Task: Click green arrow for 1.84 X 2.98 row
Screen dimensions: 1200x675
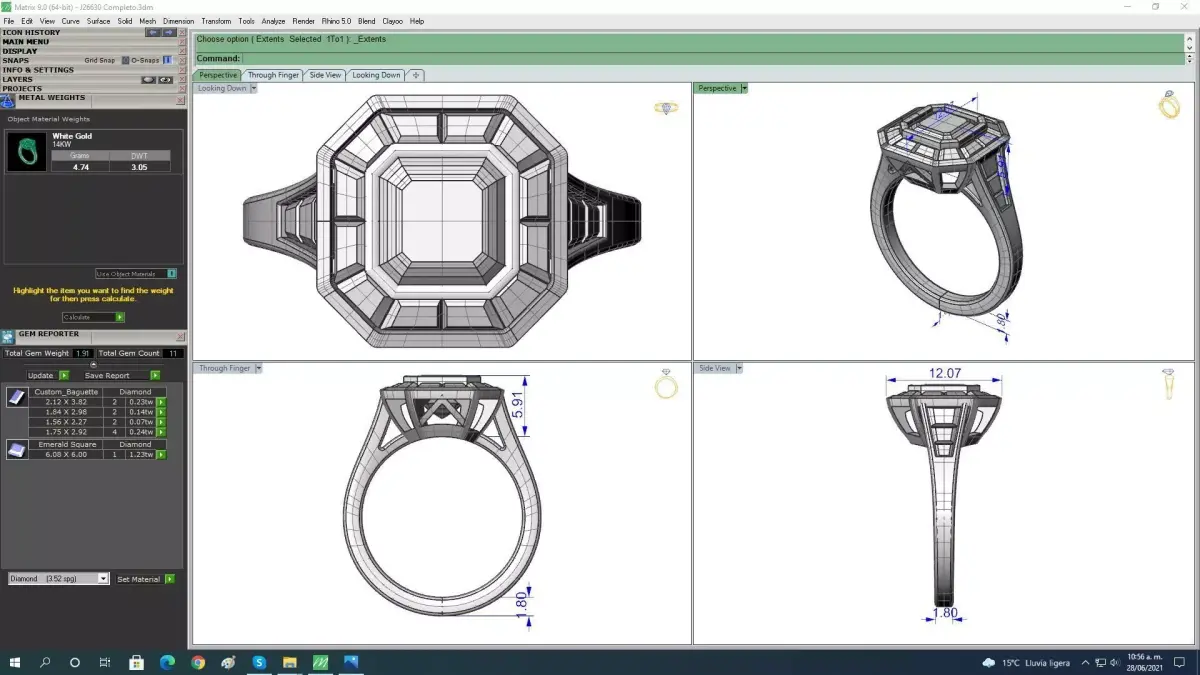Action: point(160,412)
